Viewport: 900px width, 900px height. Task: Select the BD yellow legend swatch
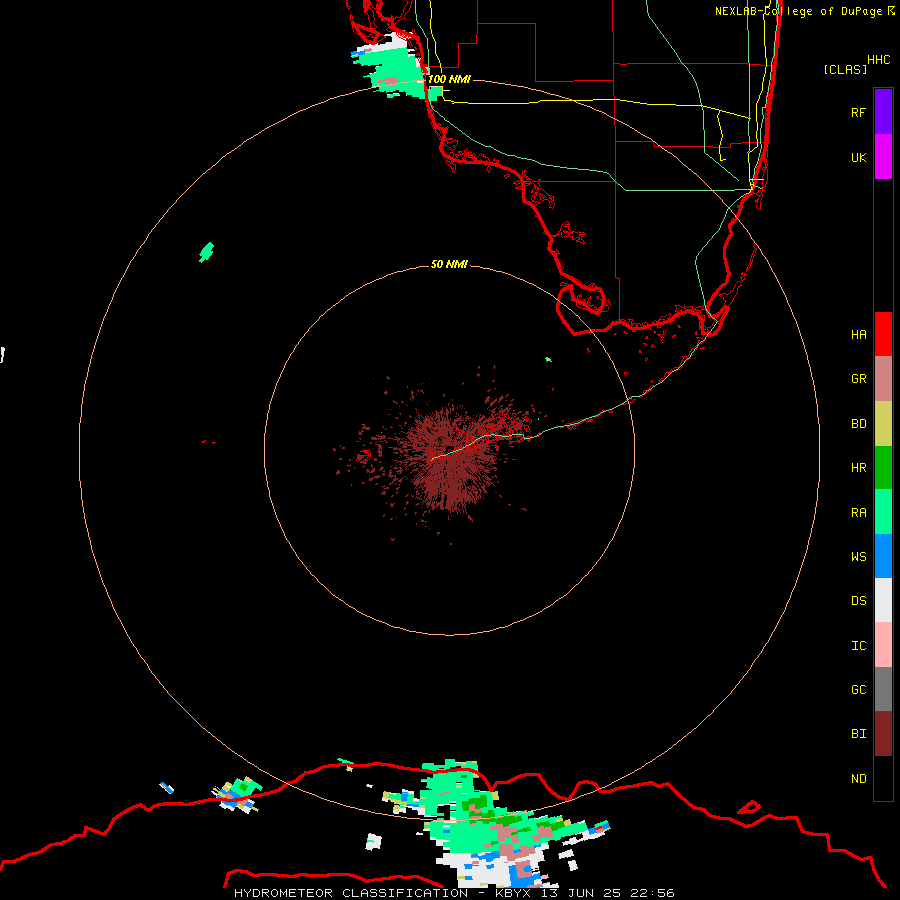point(883,424)
